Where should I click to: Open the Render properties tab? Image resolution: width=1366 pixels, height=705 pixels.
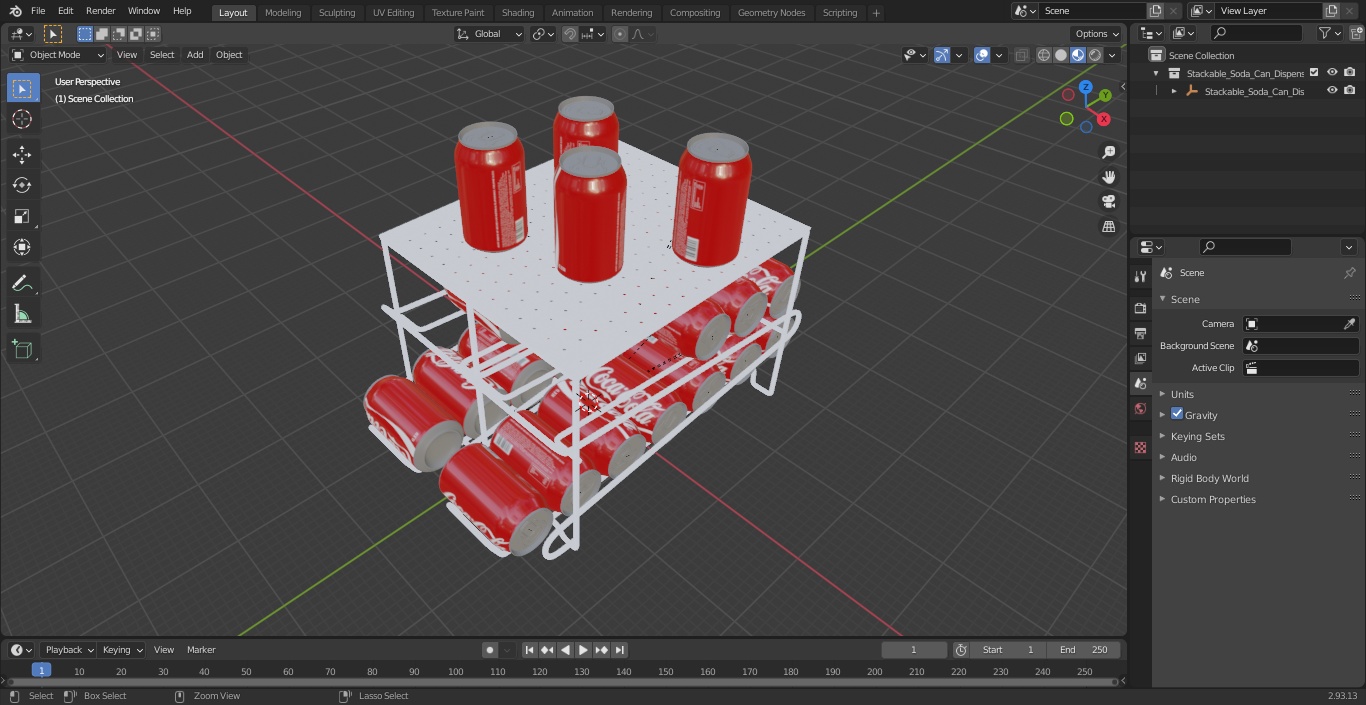tap(1140, 308)
